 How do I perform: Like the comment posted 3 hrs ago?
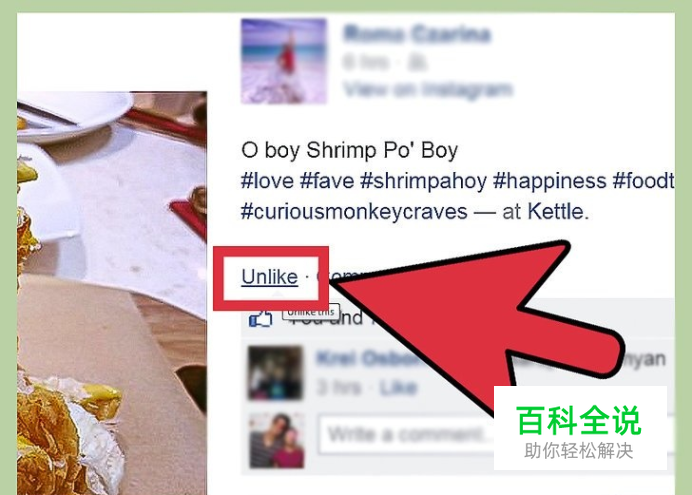(x=398, y=387)
